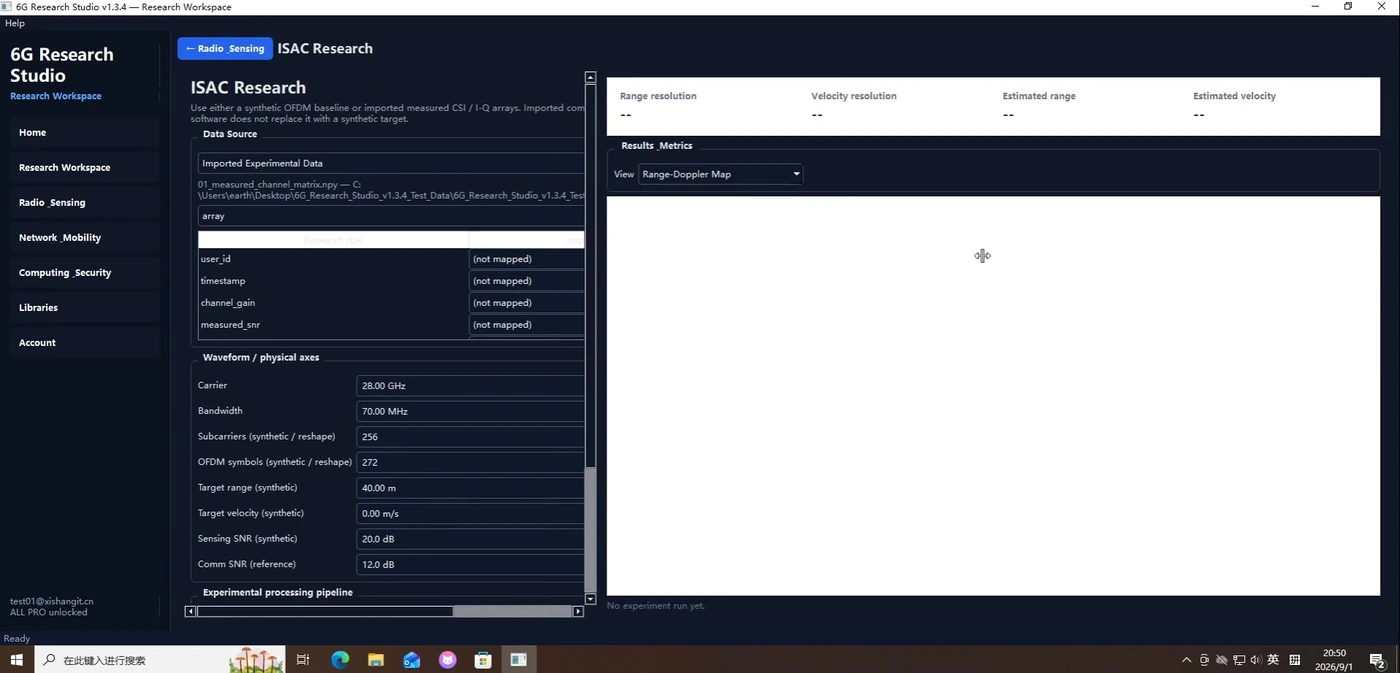This screenshot has width=1400, height=673.
Task: Click the Target range field
Action: tap(470, 488)
